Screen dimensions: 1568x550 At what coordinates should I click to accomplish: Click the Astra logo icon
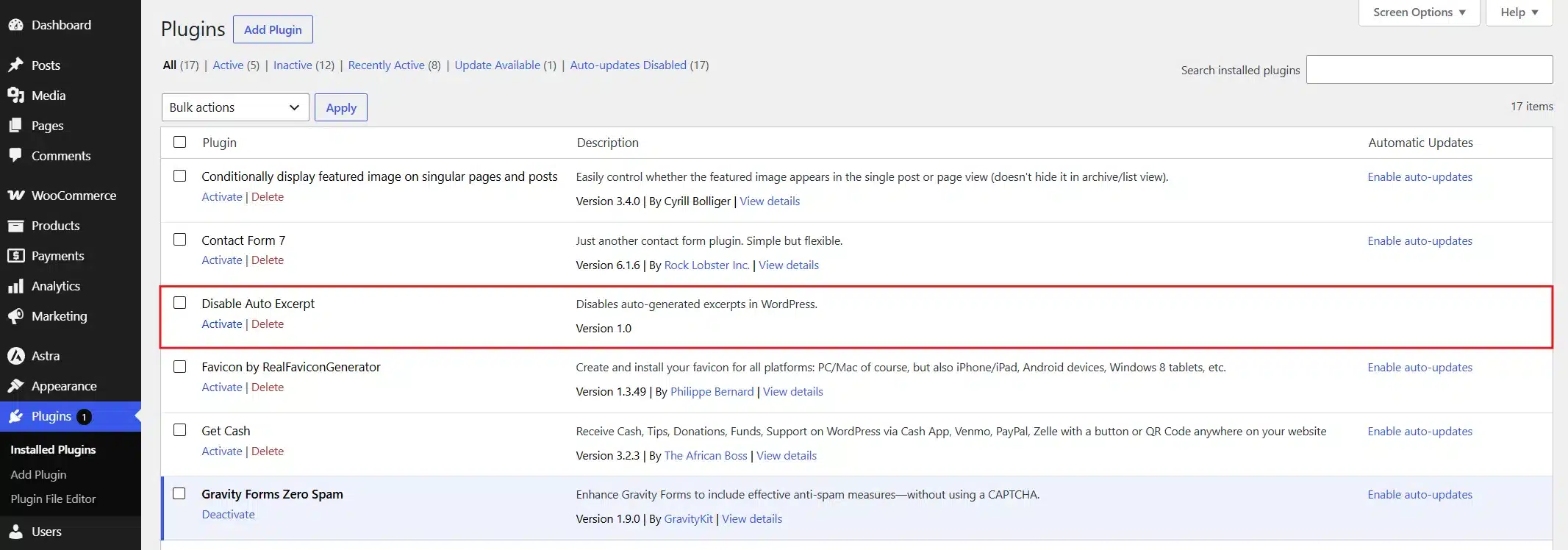pyautogui.click(x=15, y=356)
